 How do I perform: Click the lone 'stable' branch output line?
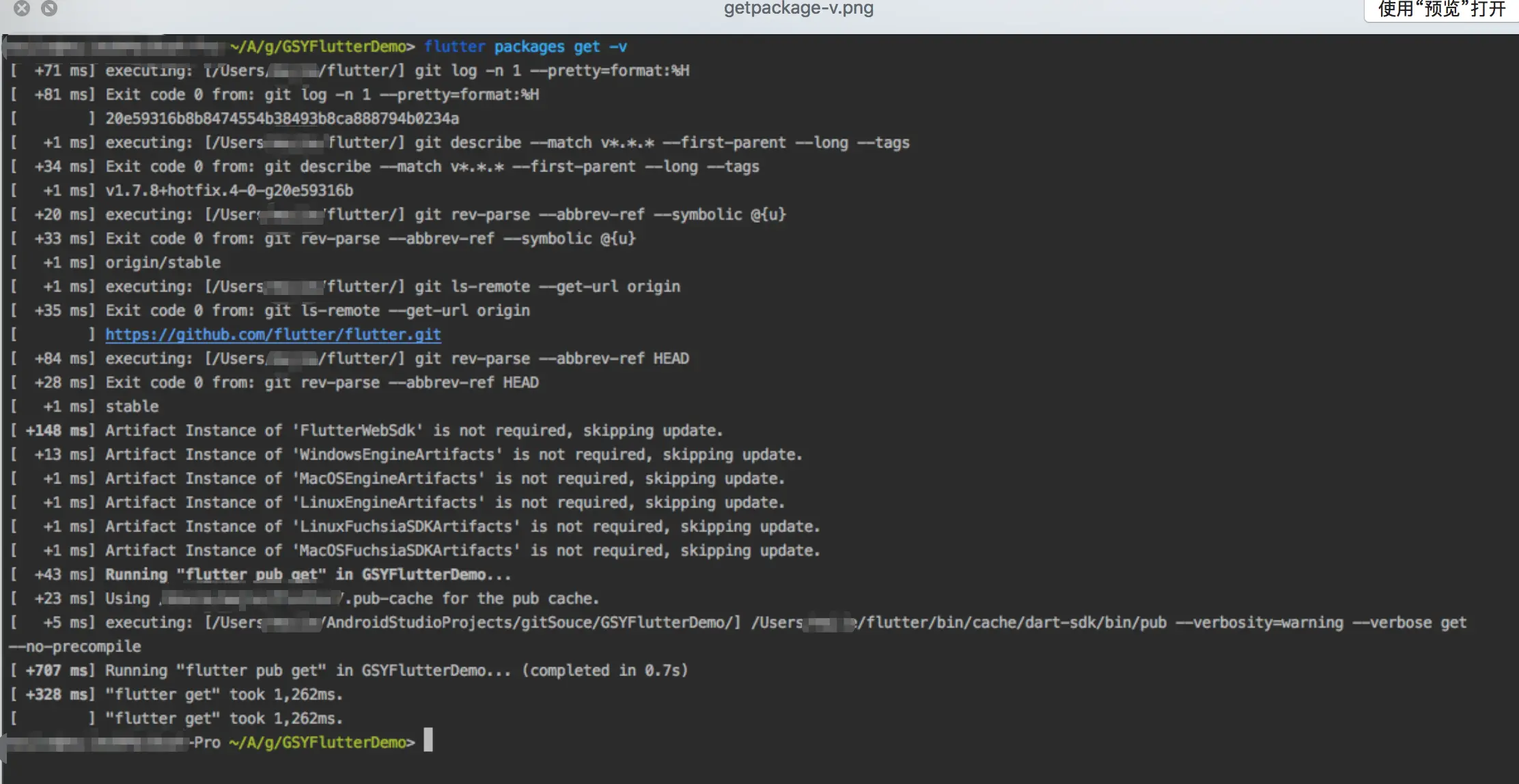tap(132, 407)
